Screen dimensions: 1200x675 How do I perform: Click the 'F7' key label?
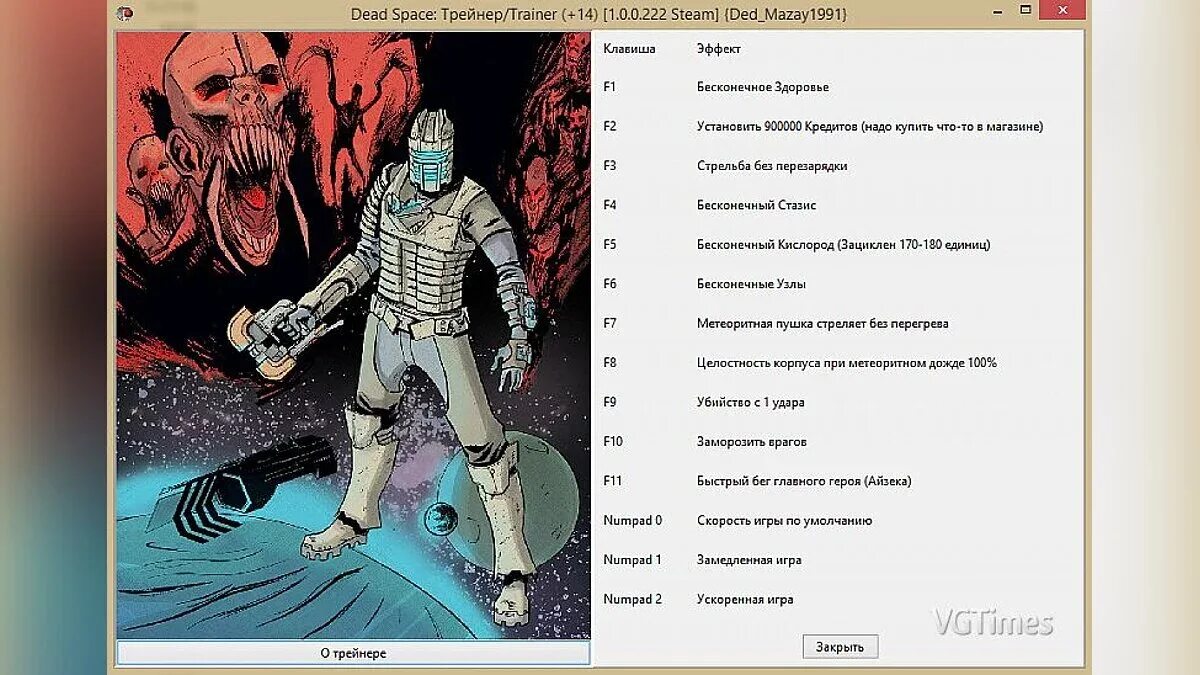(x=610, y=323)
